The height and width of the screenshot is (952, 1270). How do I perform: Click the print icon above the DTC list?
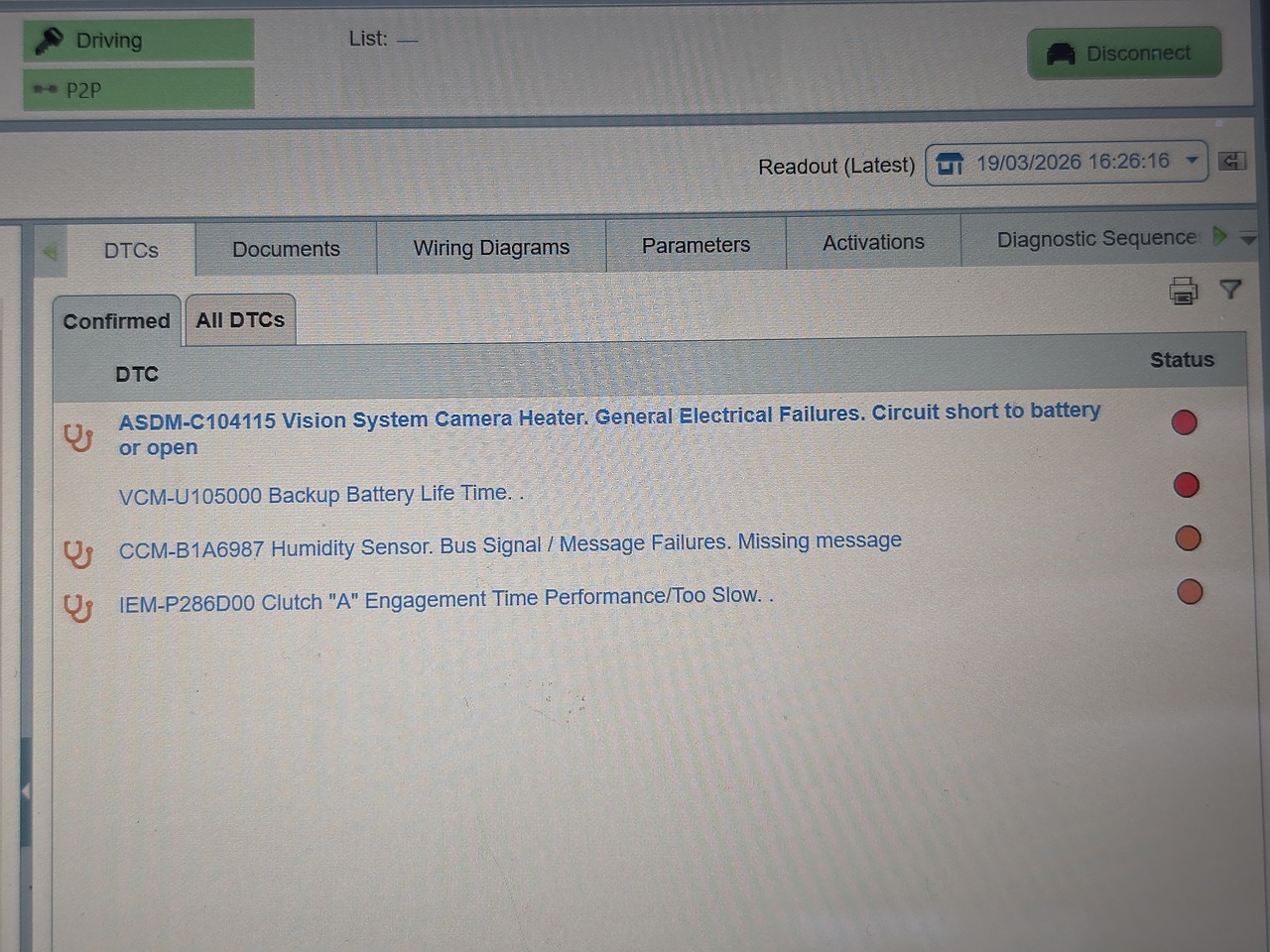click(1183, 291)
